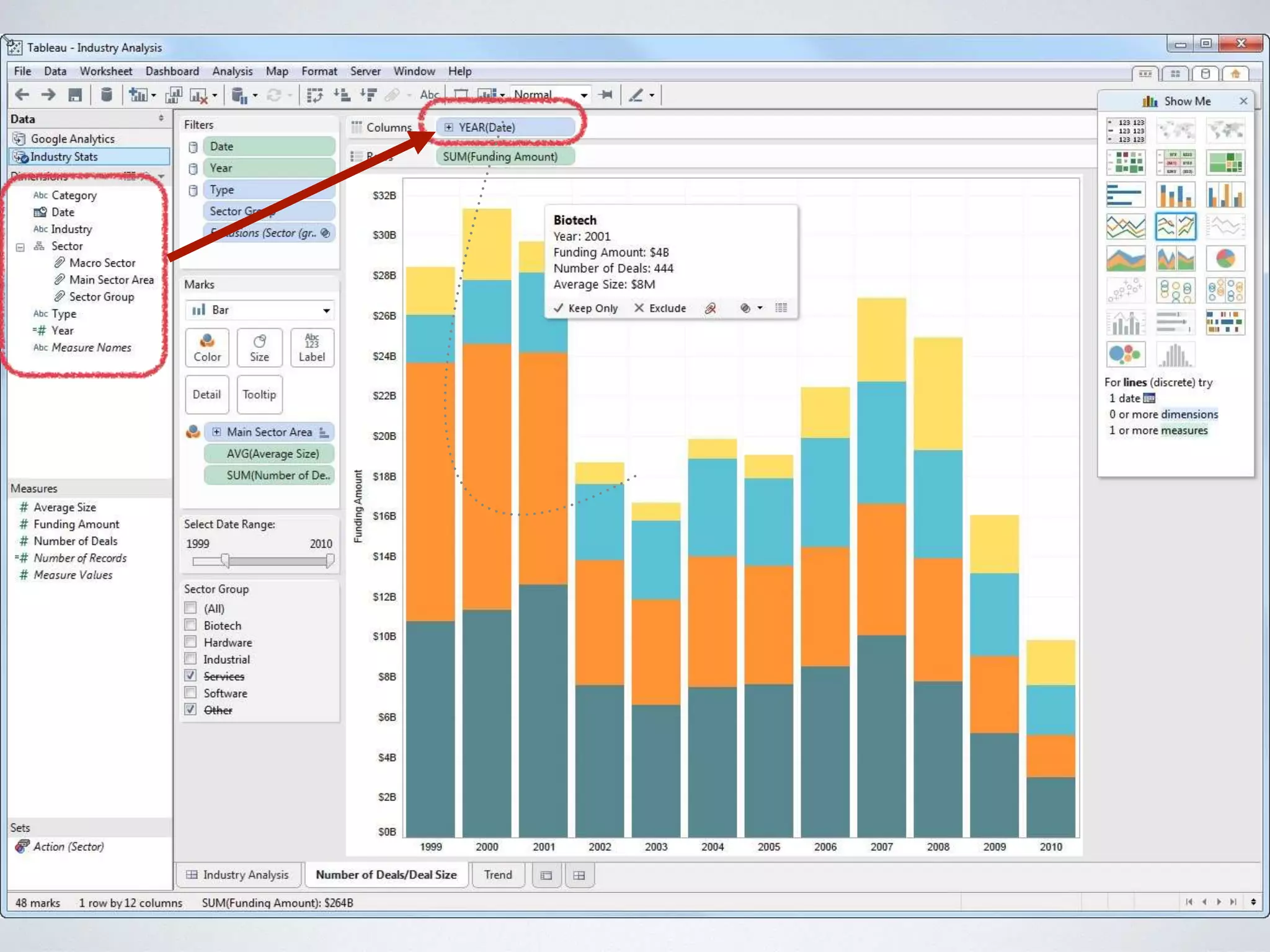Click Exclude in the tooltip

660,308
